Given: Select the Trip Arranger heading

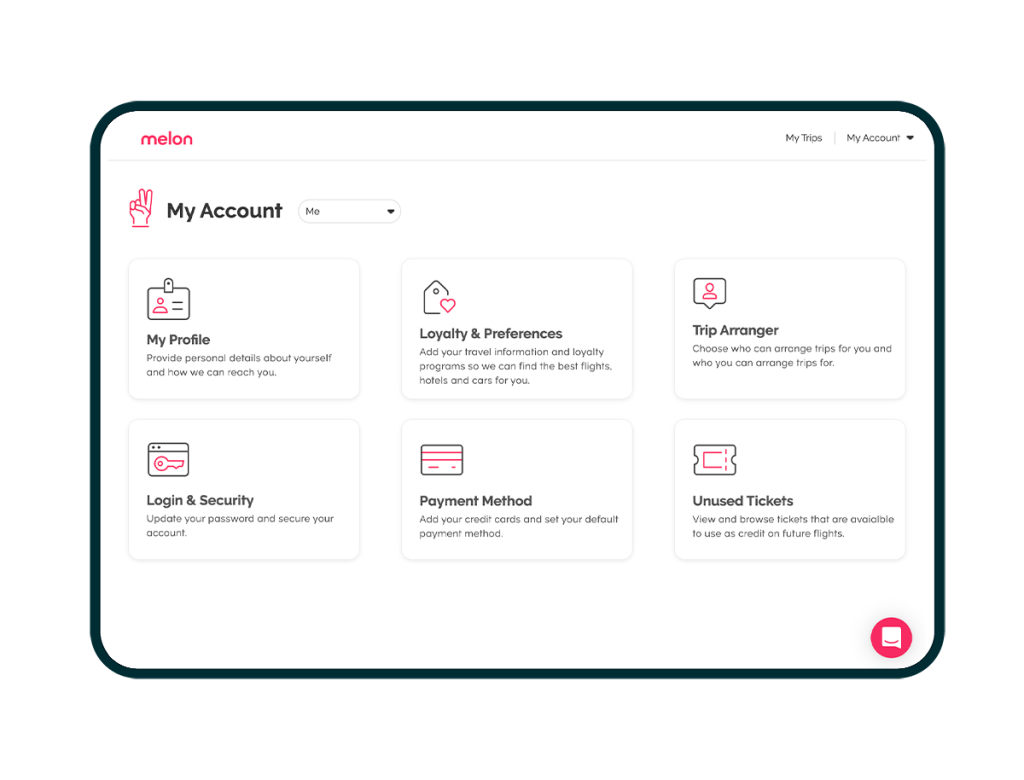Looking at the screenshot, I should pos(735,330).
